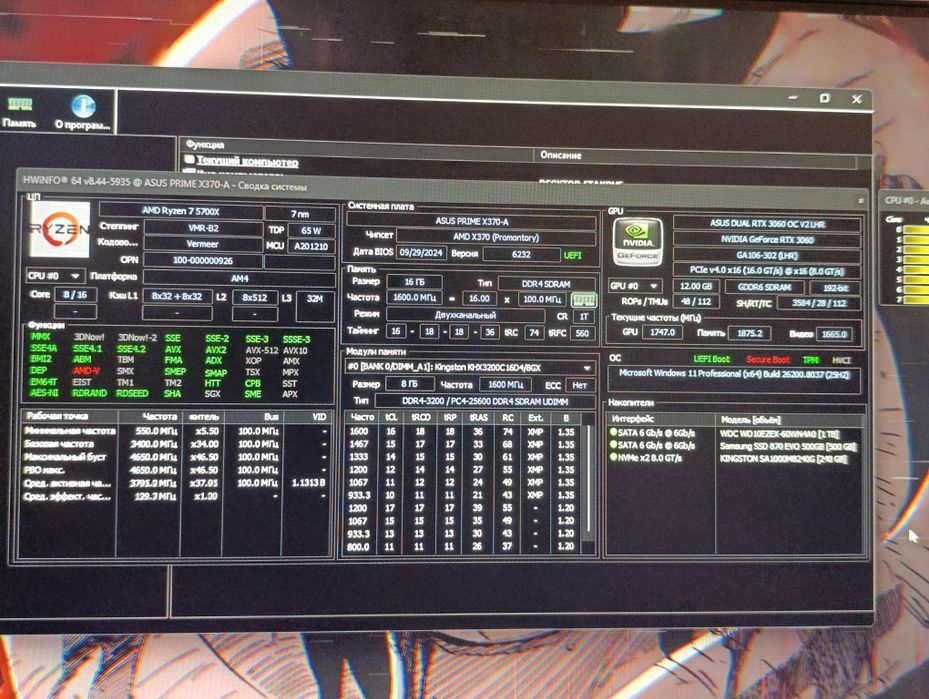Click the GDDR6 SDRAM memory type field

pos(765,287)
